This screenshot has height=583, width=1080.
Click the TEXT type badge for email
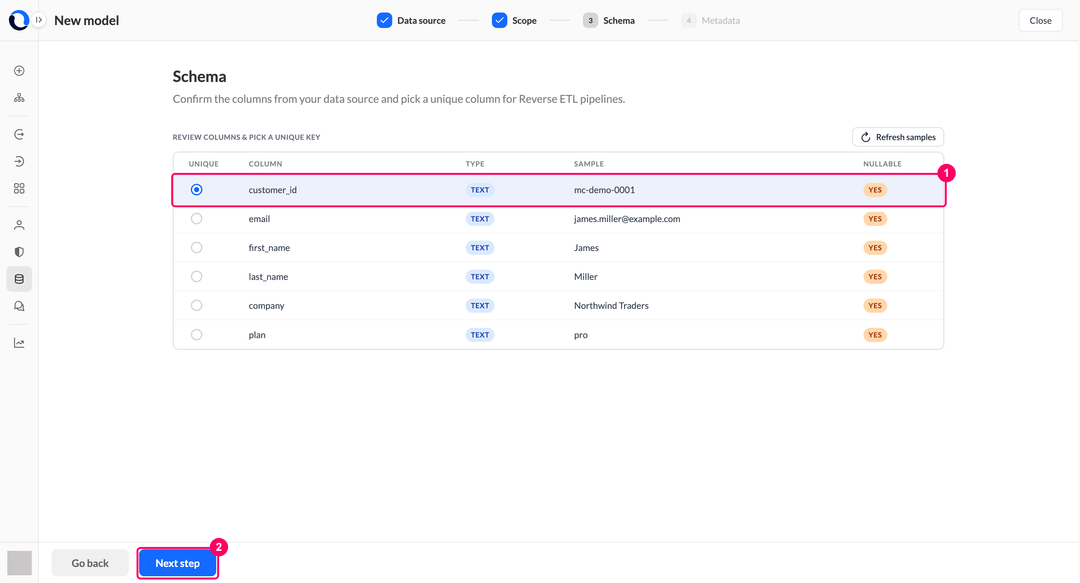(480, 218)
